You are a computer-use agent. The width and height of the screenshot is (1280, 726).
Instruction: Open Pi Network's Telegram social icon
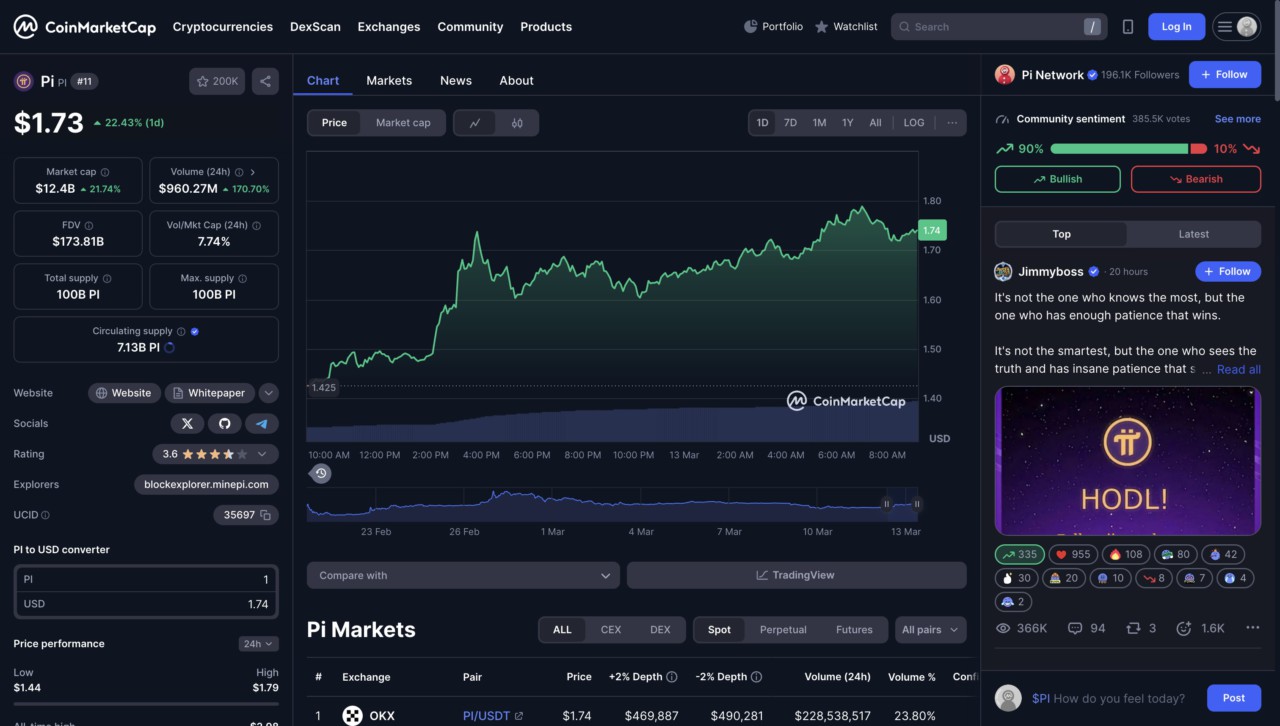(x=262, y=423)
